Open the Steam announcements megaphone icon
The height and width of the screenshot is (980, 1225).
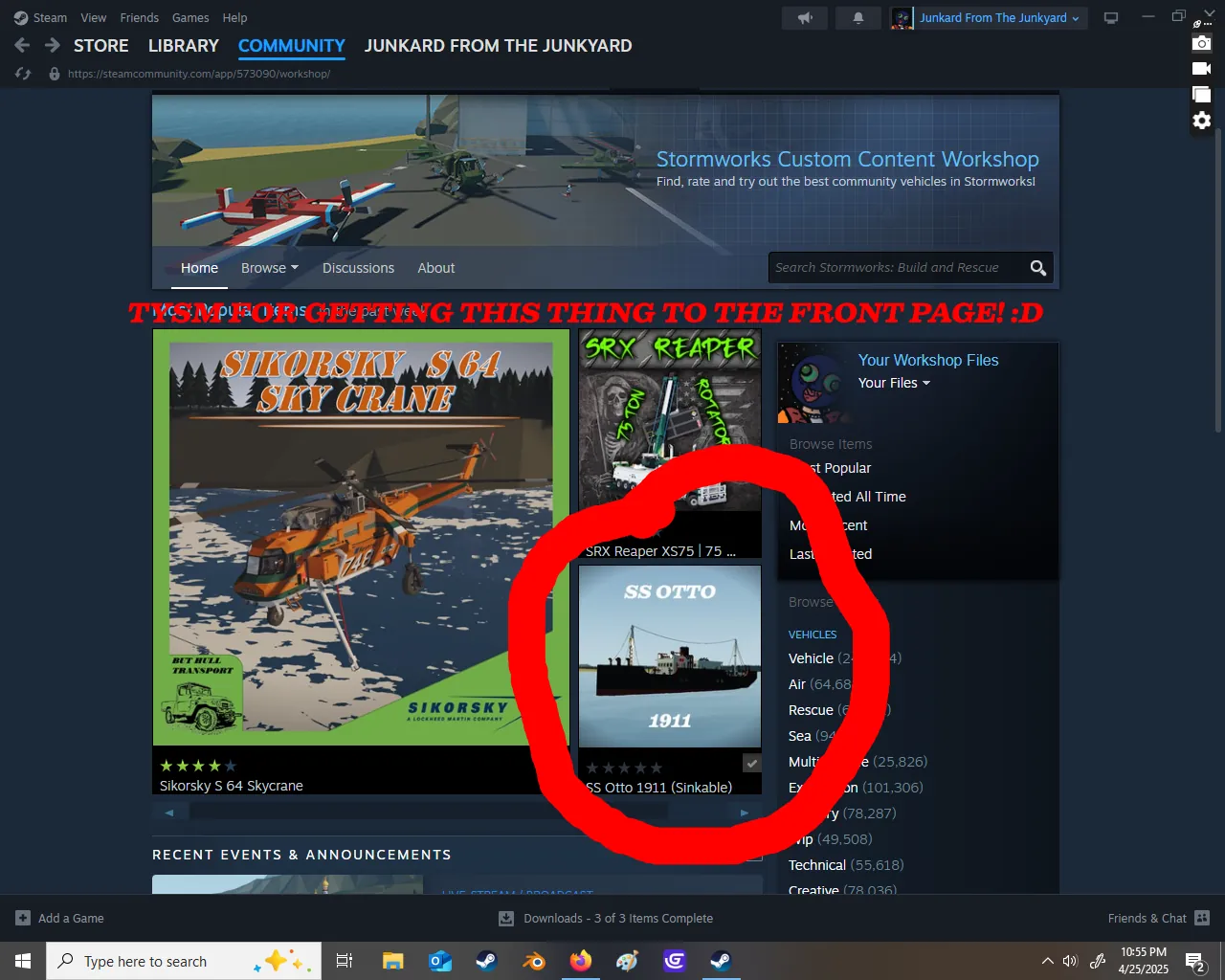[x=805, y=18]
